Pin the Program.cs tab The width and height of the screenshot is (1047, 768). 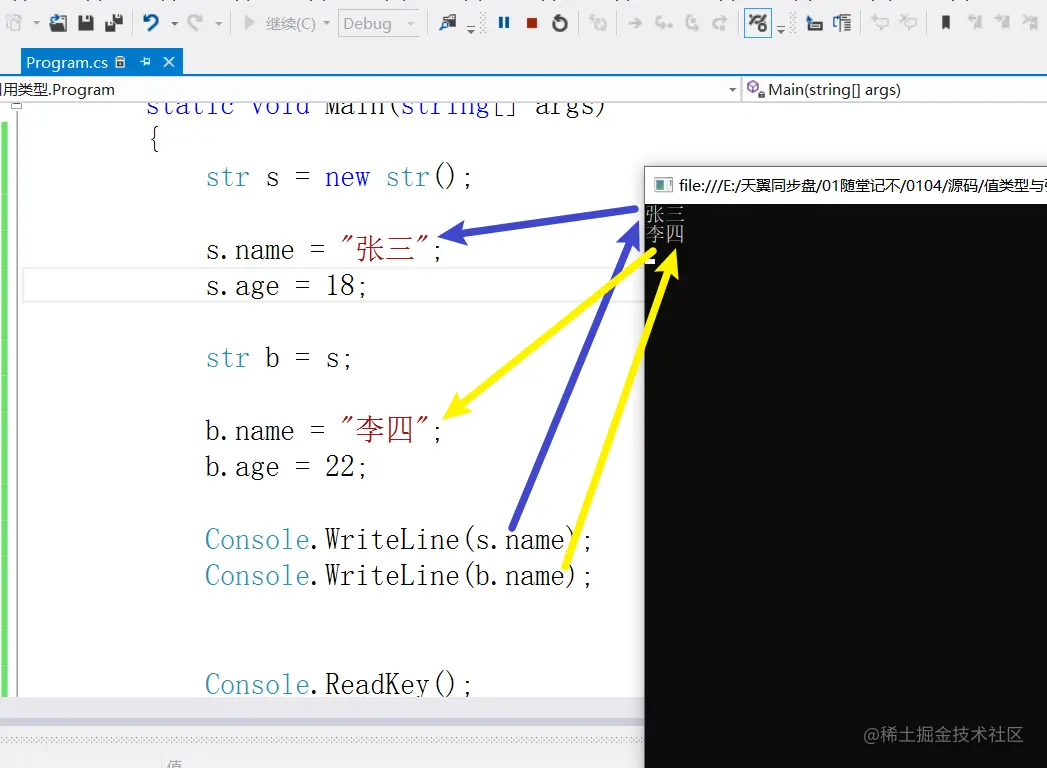click(146, 62)
